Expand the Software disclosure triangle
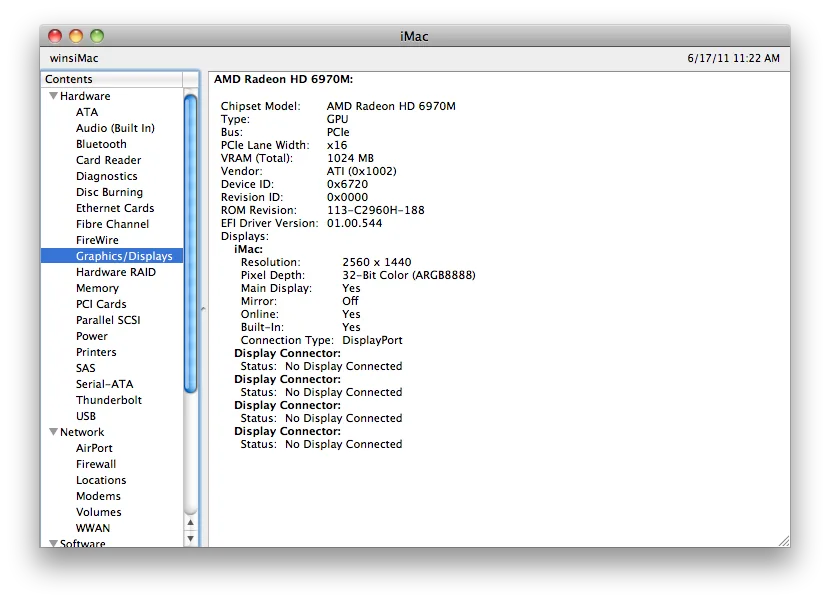The image size is (830, 602). point(52,543)
